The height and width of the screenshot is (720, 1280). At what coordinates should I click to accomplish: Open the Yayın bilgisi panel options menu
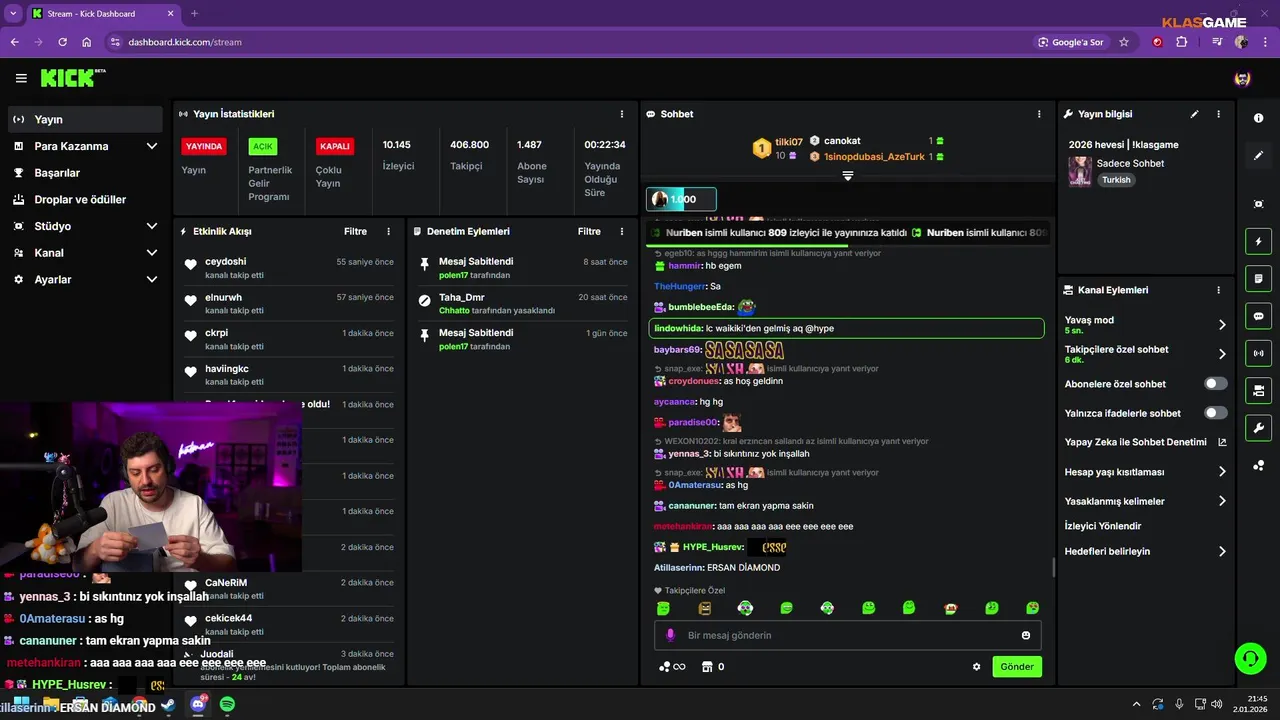click(x=1218, y=114)
